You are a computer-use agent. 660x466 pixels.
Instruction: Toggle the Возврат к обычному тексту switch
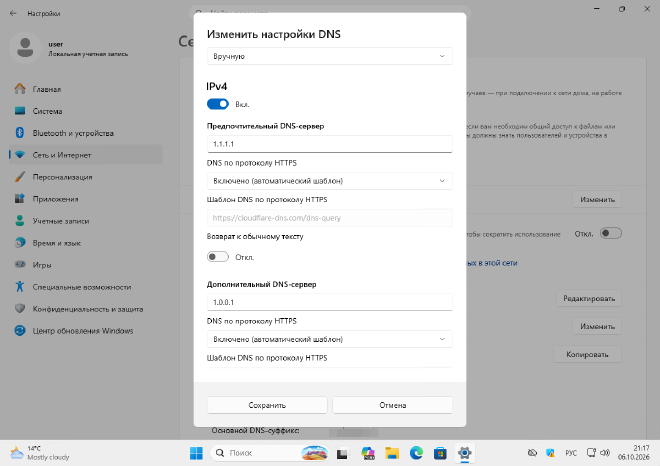click(218, 257)
